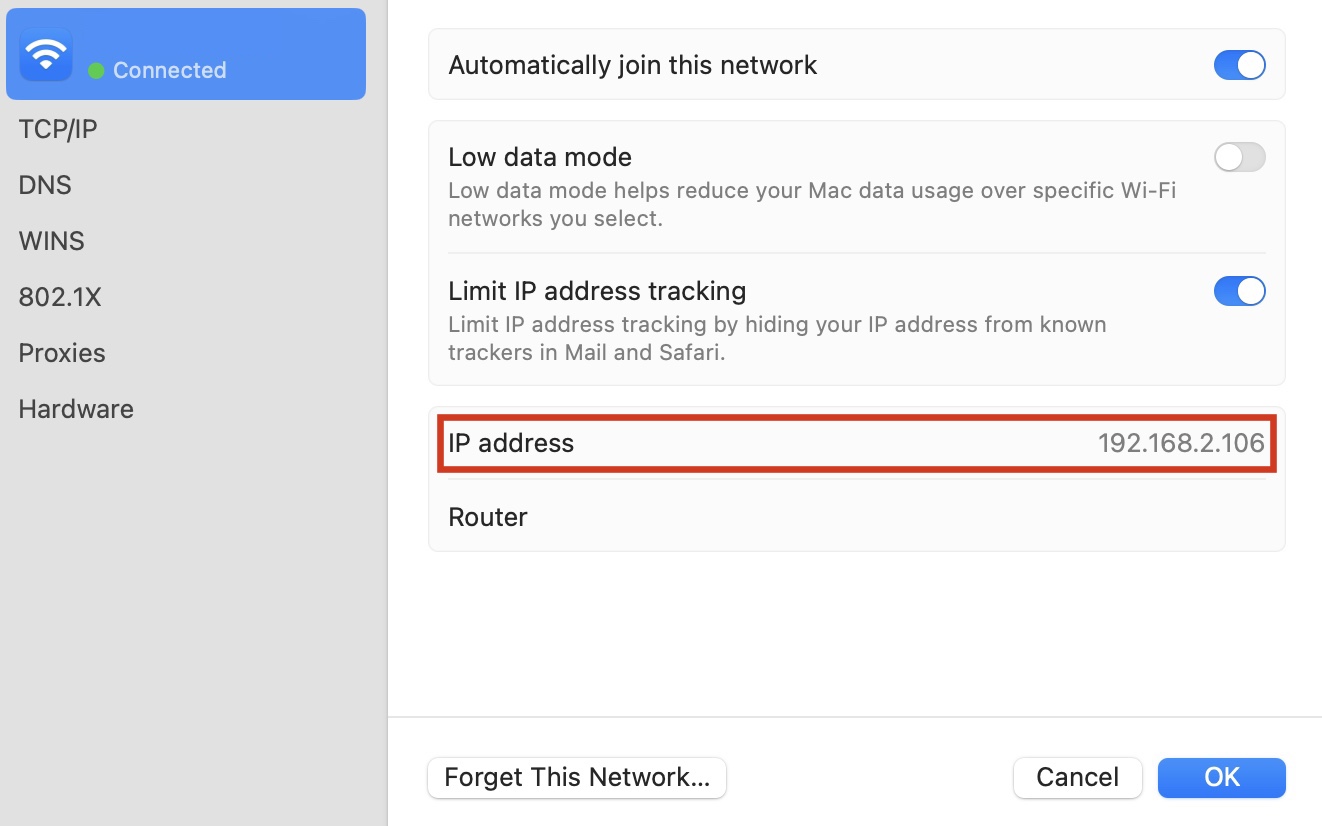Viewport: 1322px width, 826px height.
Task: Click the Cancel button
Action: (x=1077, y=777)
